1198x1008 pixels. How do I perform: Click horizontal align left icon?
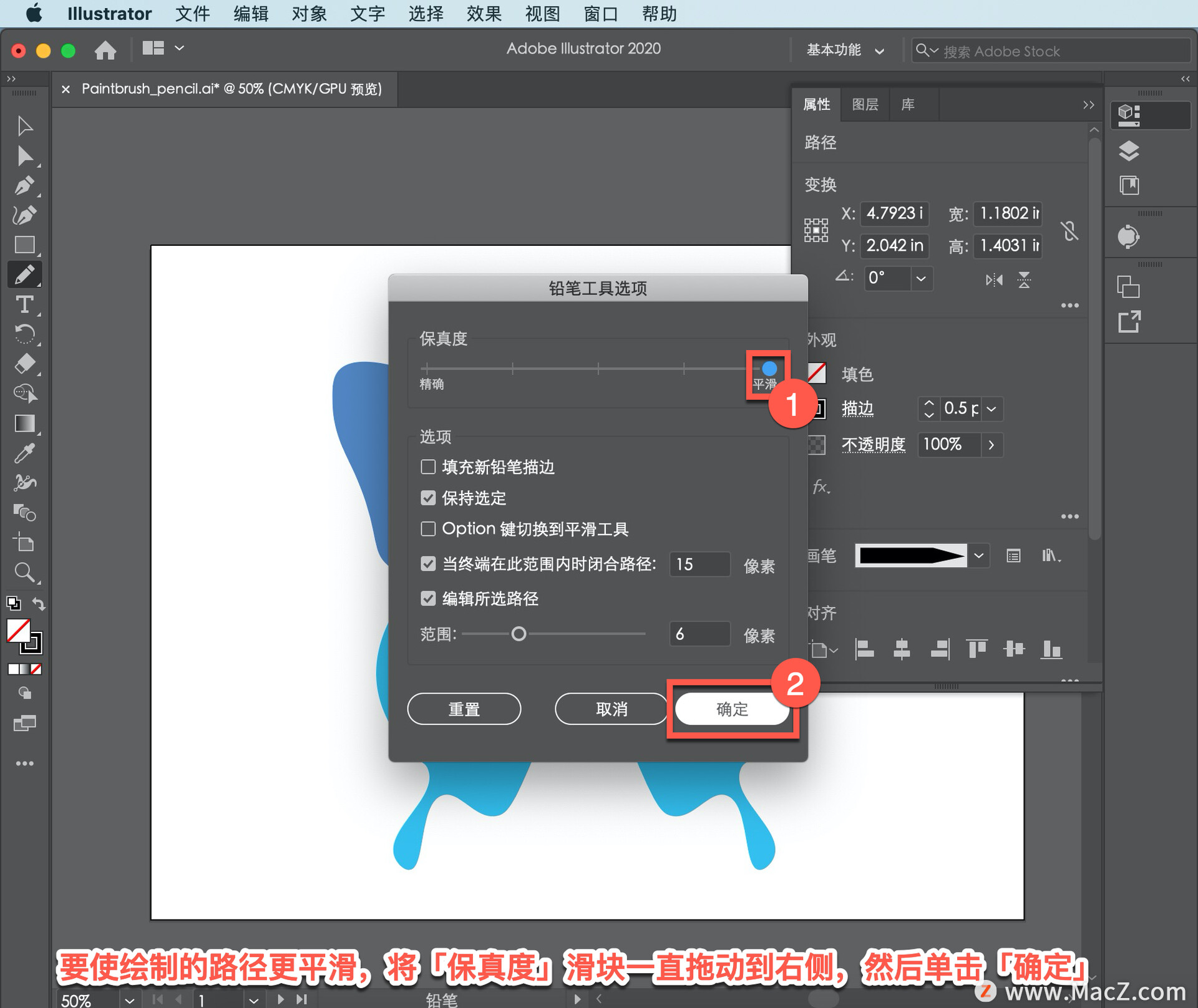864,649
